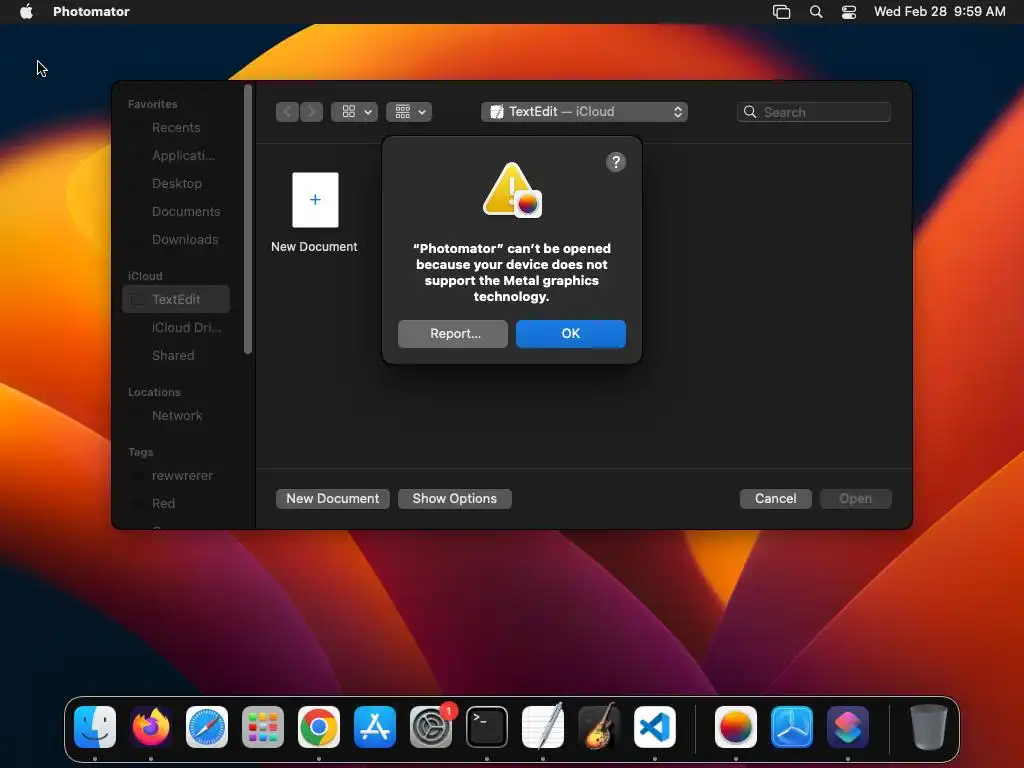
Task: Open the grouping options dropdown
Action: (x=409, y=112)
